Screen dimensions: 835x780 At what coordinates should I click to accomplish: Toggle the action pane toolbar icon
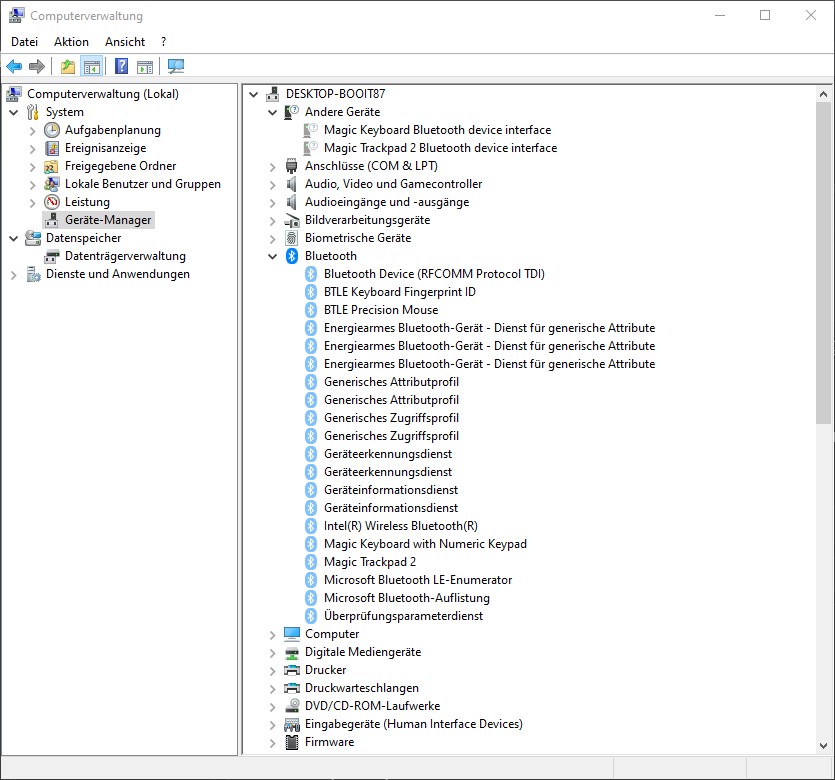coord(145,67)
